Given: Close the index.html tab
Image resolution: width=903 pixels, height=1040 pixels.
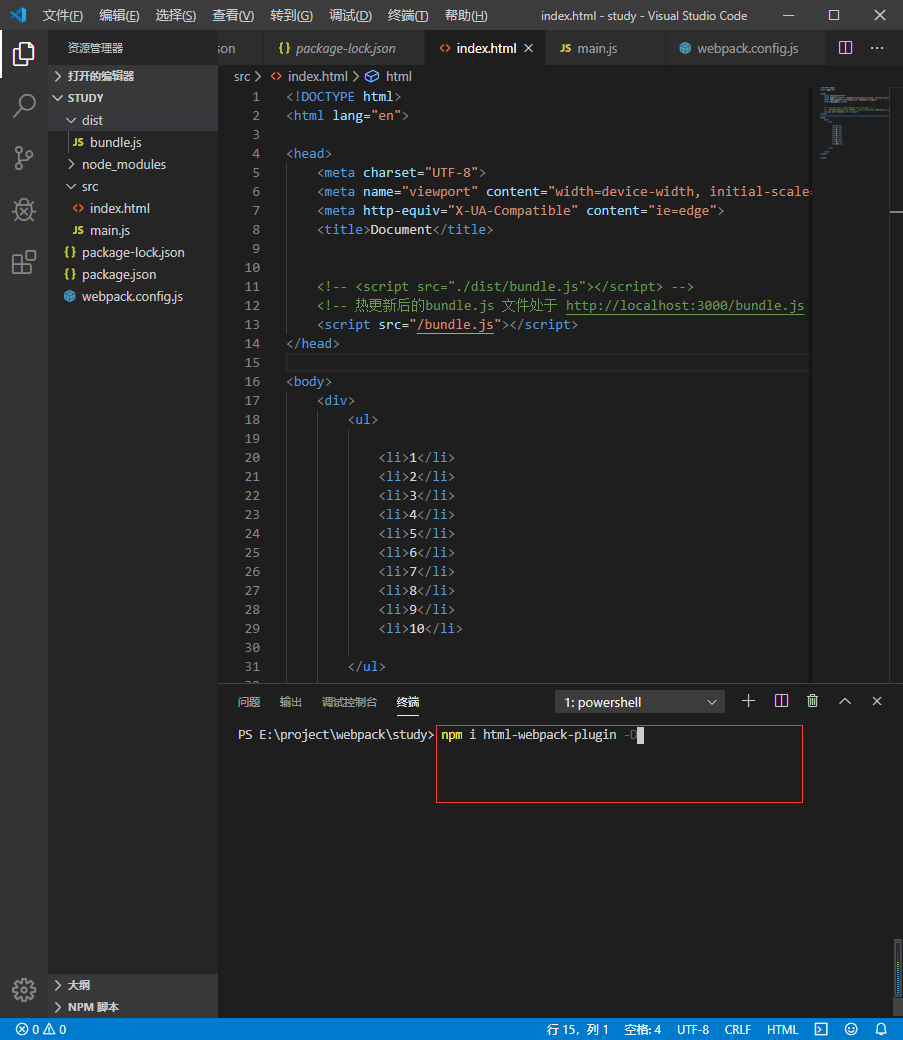Looking at the screenshot, I should tap(529, 48).
